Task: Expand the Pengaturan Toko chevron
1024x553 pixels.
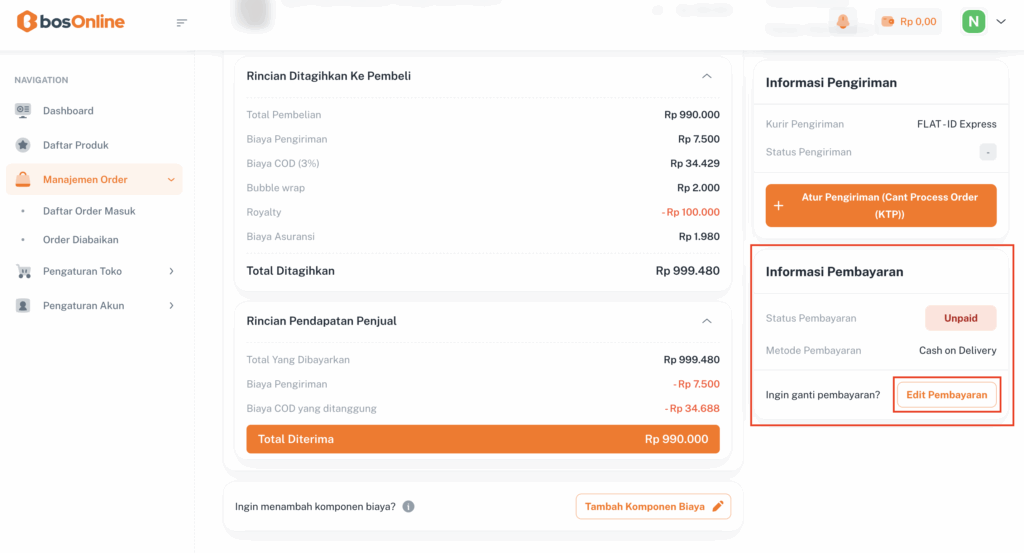Action: (171, 271)
